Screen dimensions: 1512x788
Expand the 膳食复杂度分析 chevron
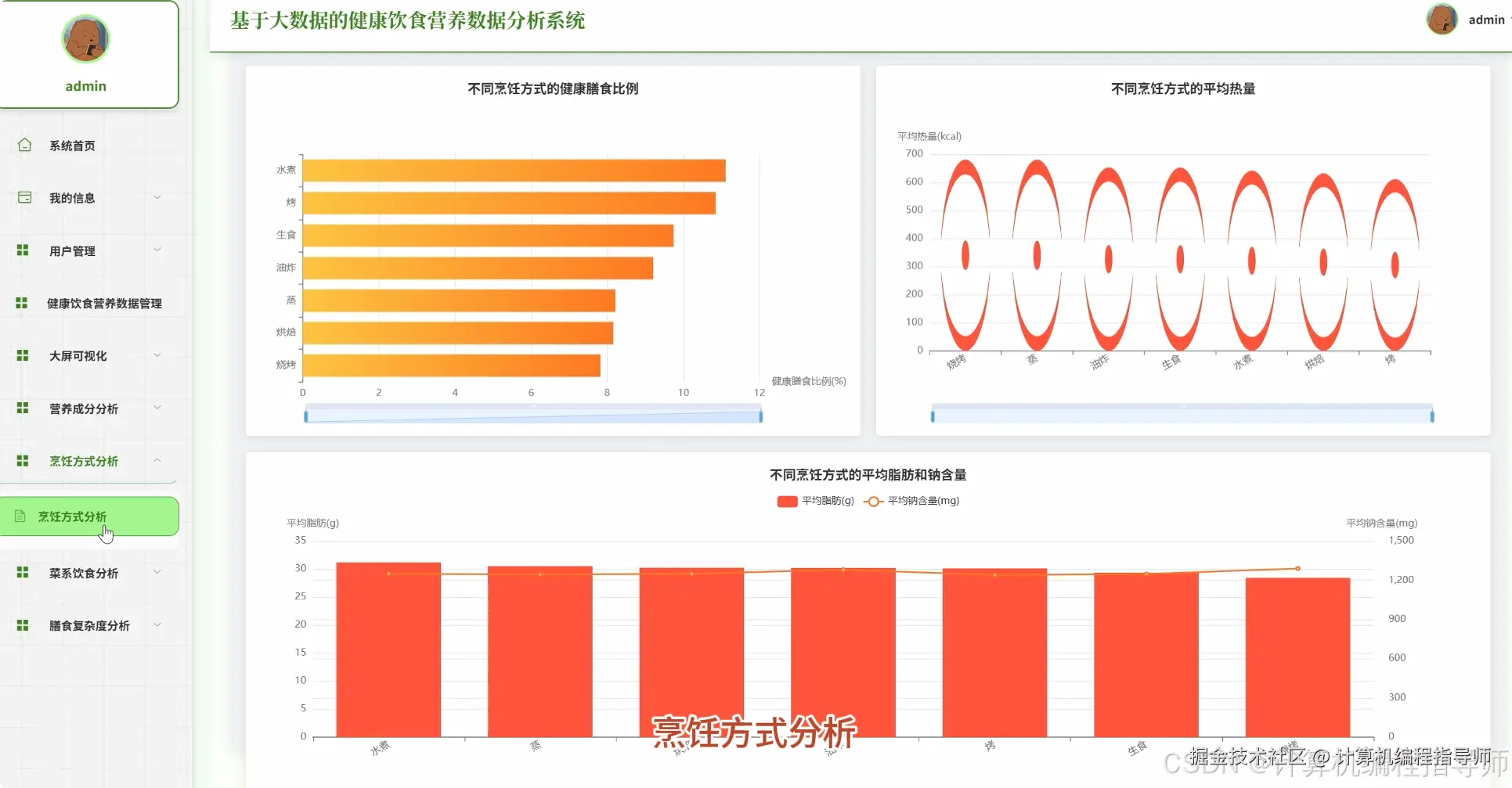[x=157, y=624]
